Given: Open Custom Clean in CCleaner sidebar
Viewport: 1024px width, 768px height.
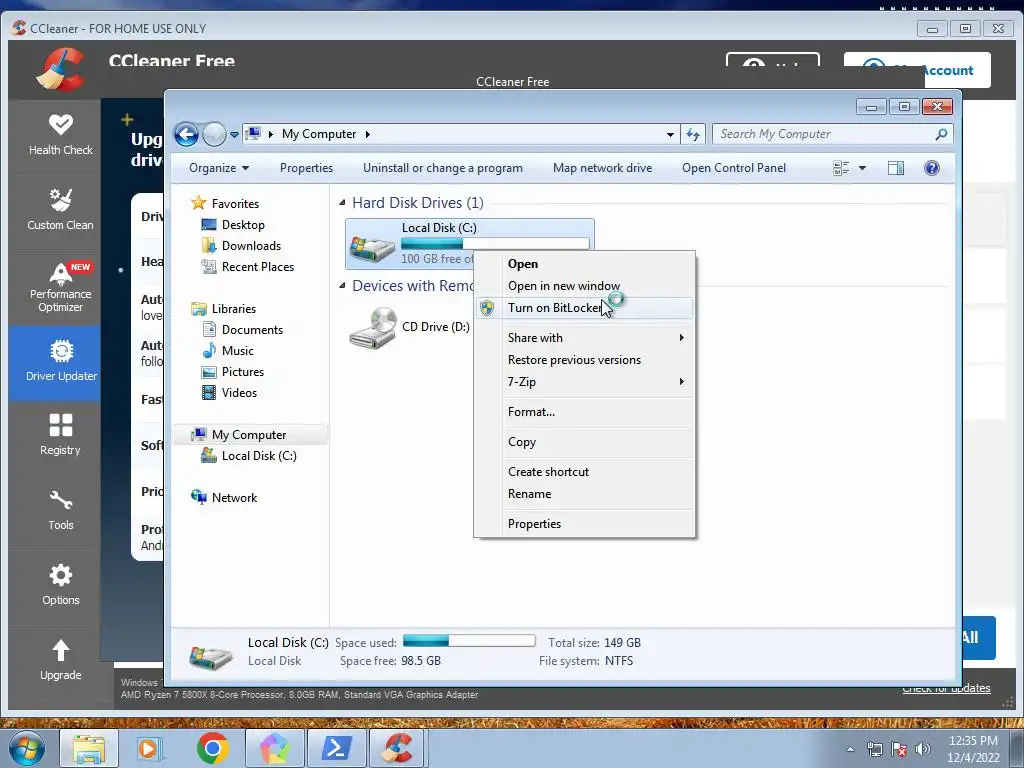Looking at the screenshot, I should [x=60, y=210].
